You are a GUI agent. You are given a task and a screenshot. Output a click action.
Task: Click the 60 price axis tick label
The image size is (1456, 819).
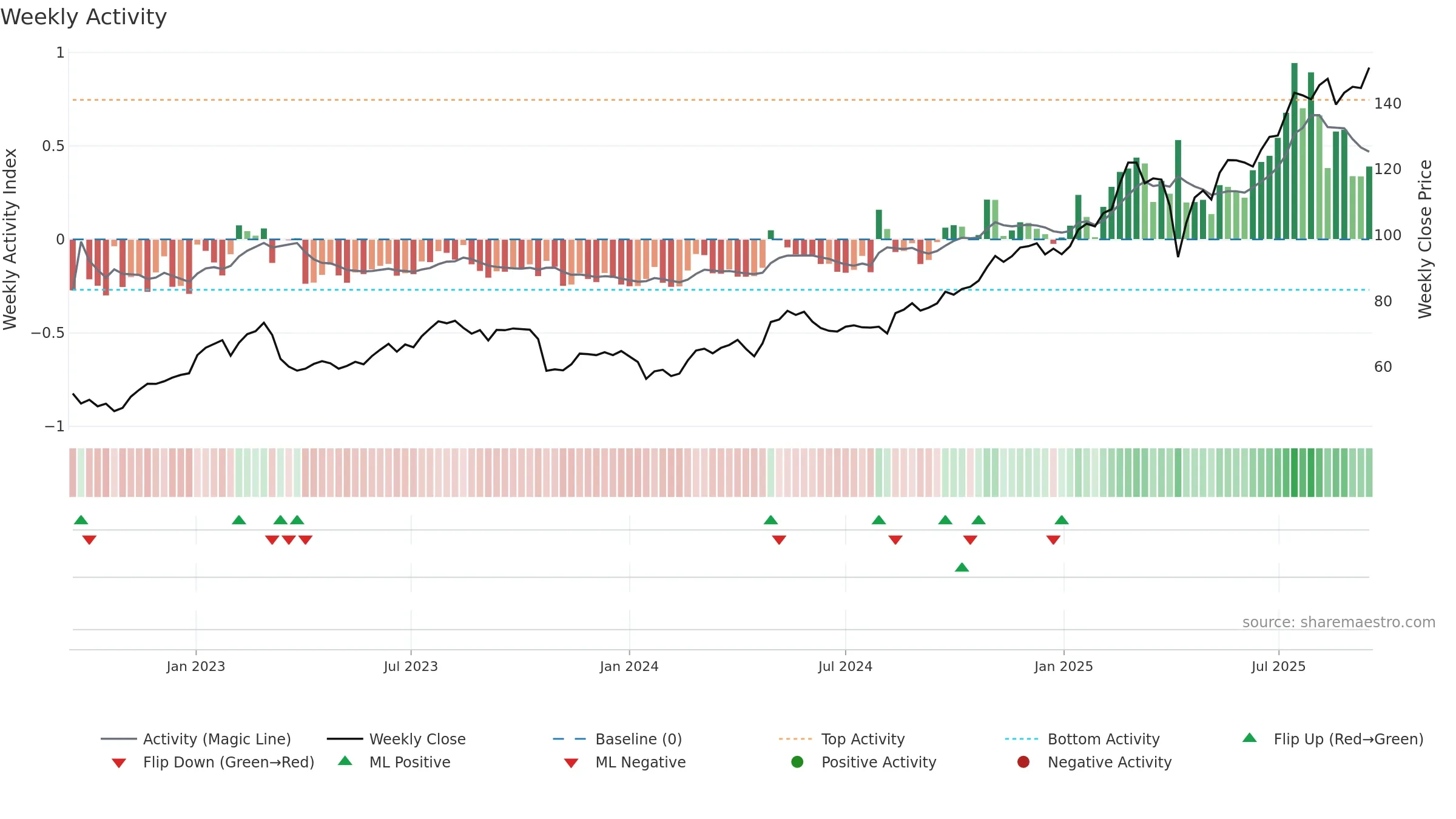tap(1383, 366)
